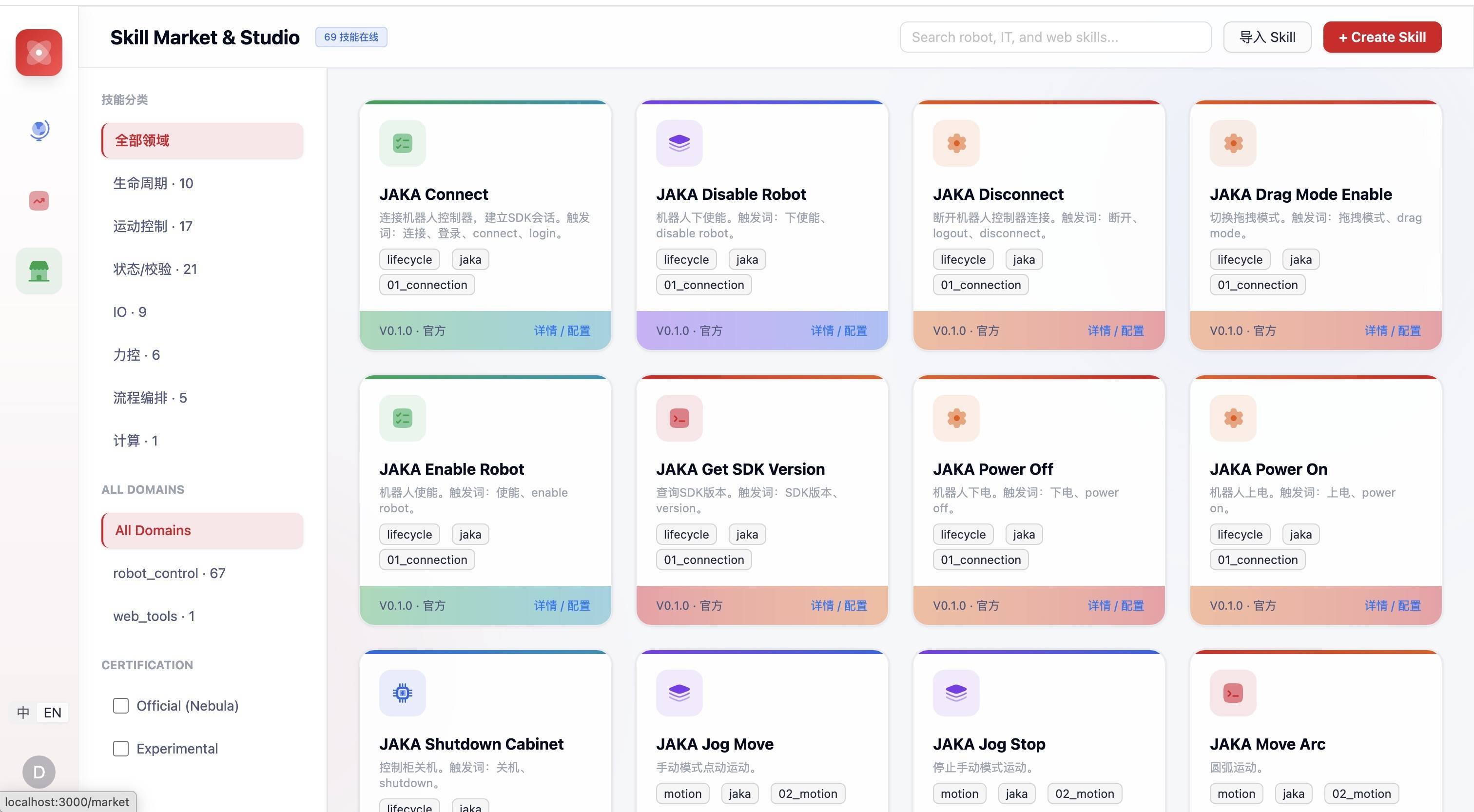Switch language to EN

(53, 713)
